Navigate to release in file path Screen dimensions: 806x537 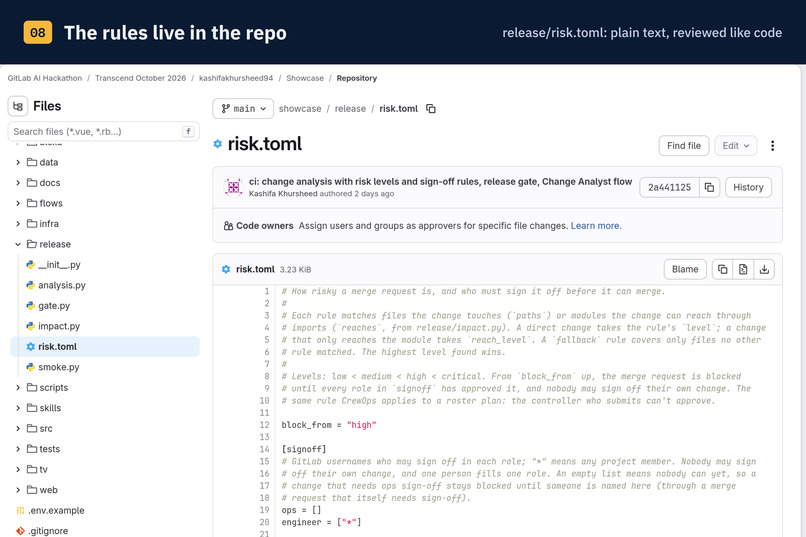click(350, 108)
